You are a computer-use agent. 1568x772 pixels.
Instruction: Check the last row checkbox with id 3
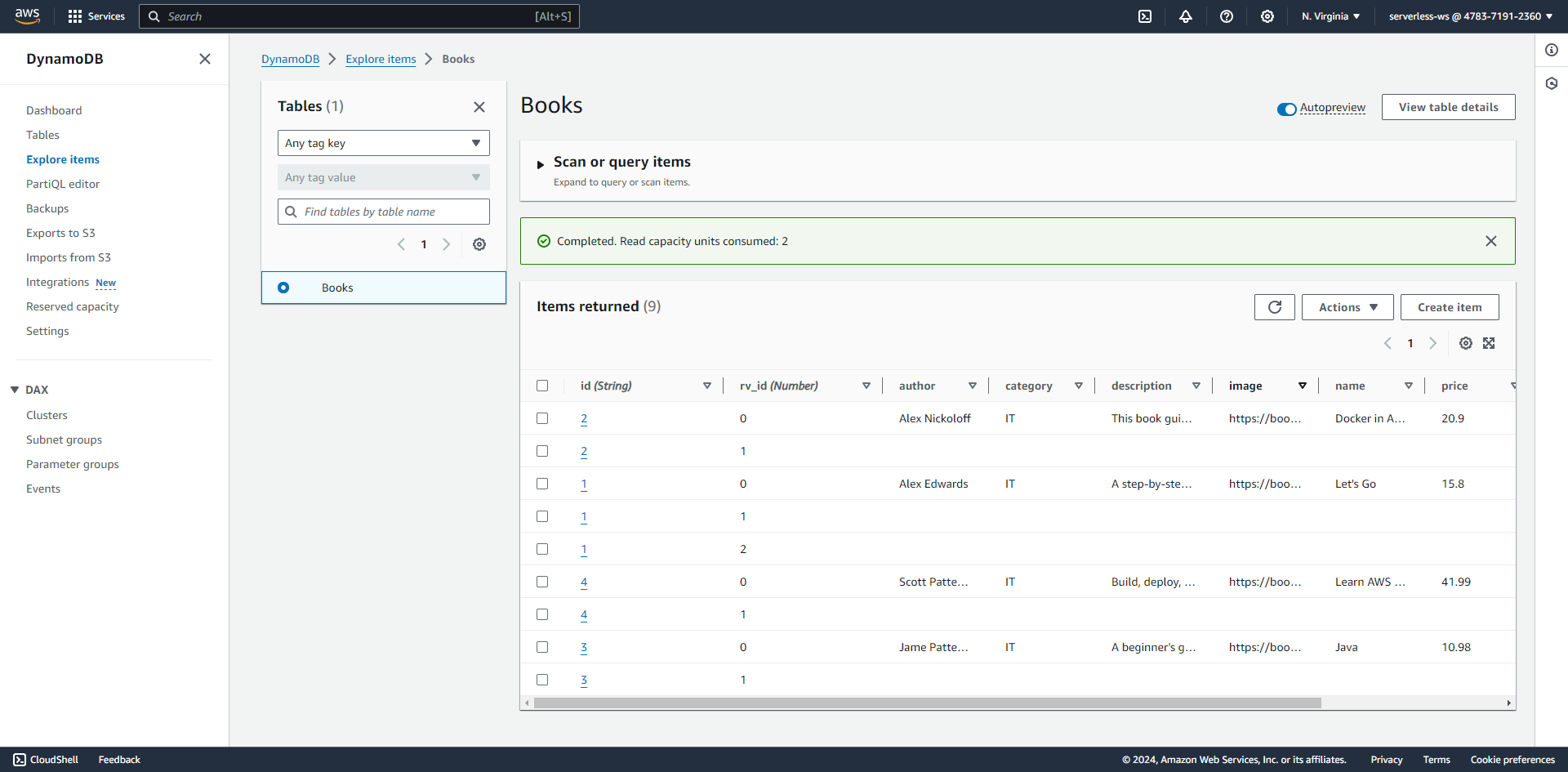click(x=542, y=680)
